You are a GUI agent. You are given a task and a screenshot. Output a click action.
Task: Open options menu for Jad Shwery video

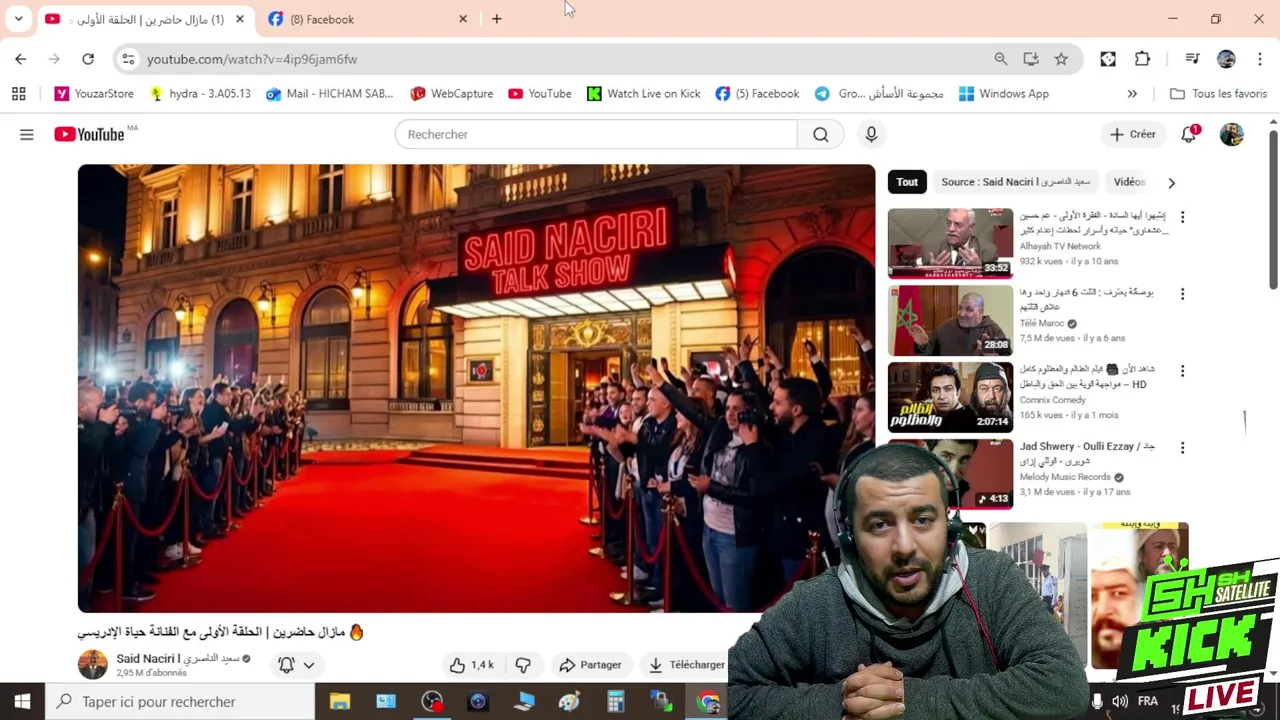click(x=1182, y=448)
